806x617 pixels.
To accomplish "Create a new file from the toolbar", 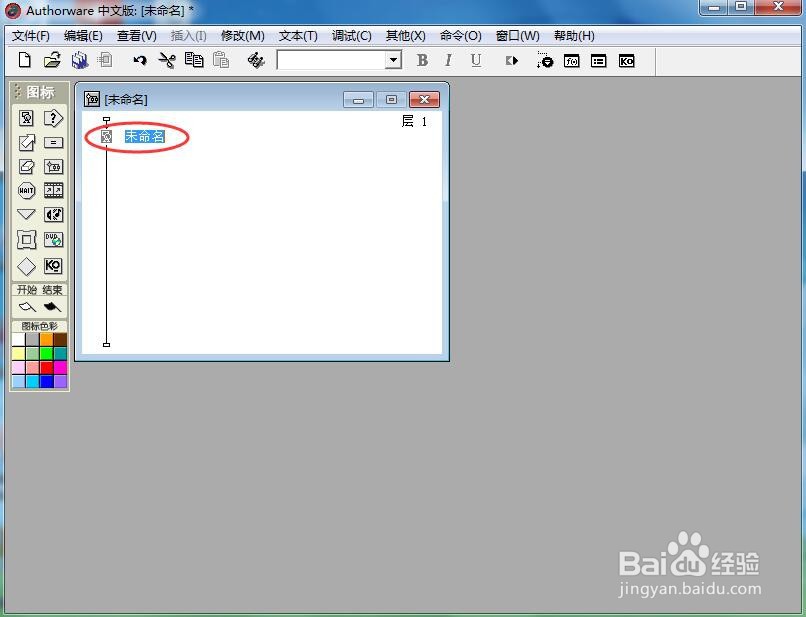I will pos(24,60).
